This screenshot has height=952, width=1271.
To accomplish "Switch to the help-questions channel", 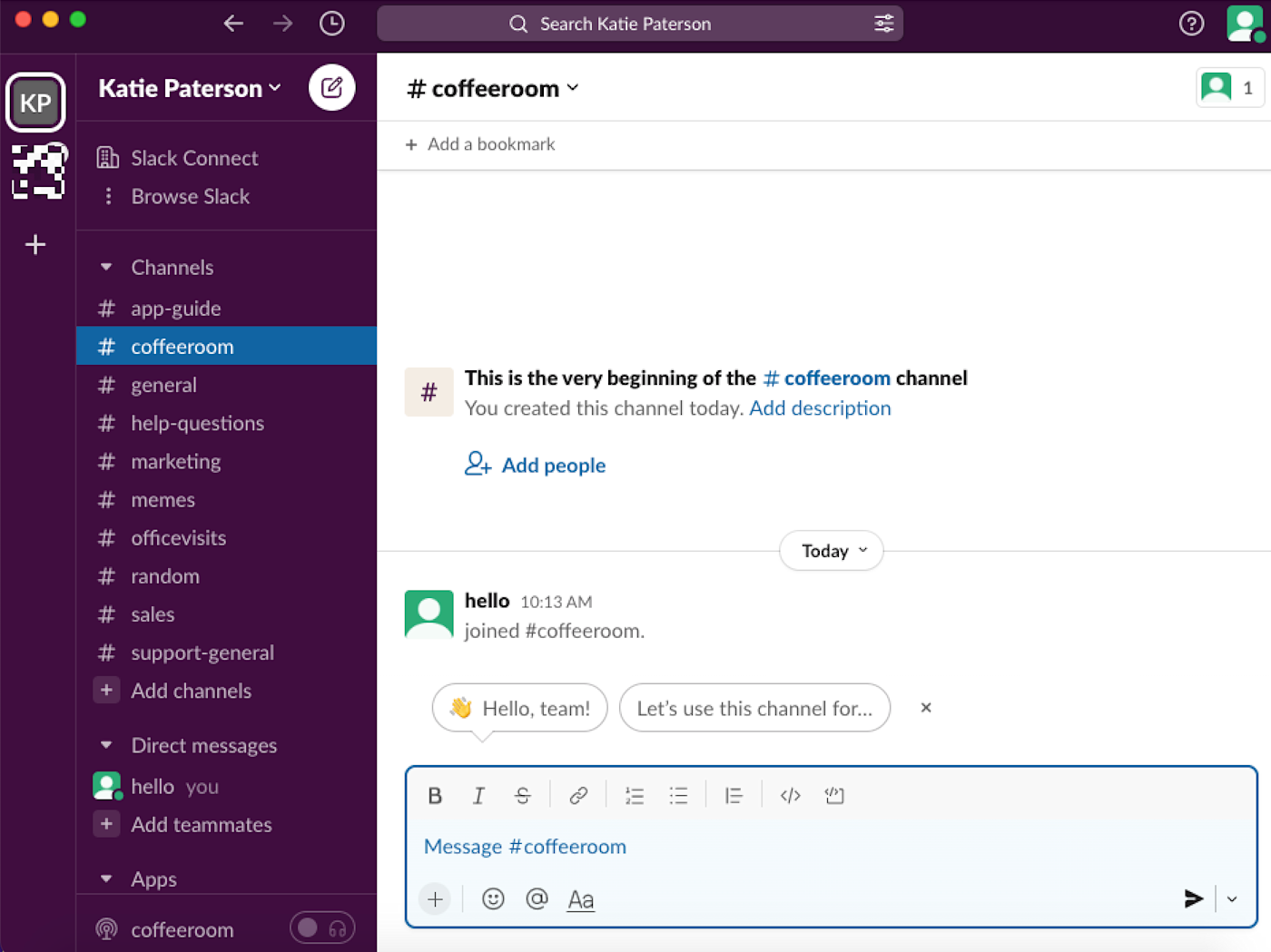I will click(x=227, y=423).
